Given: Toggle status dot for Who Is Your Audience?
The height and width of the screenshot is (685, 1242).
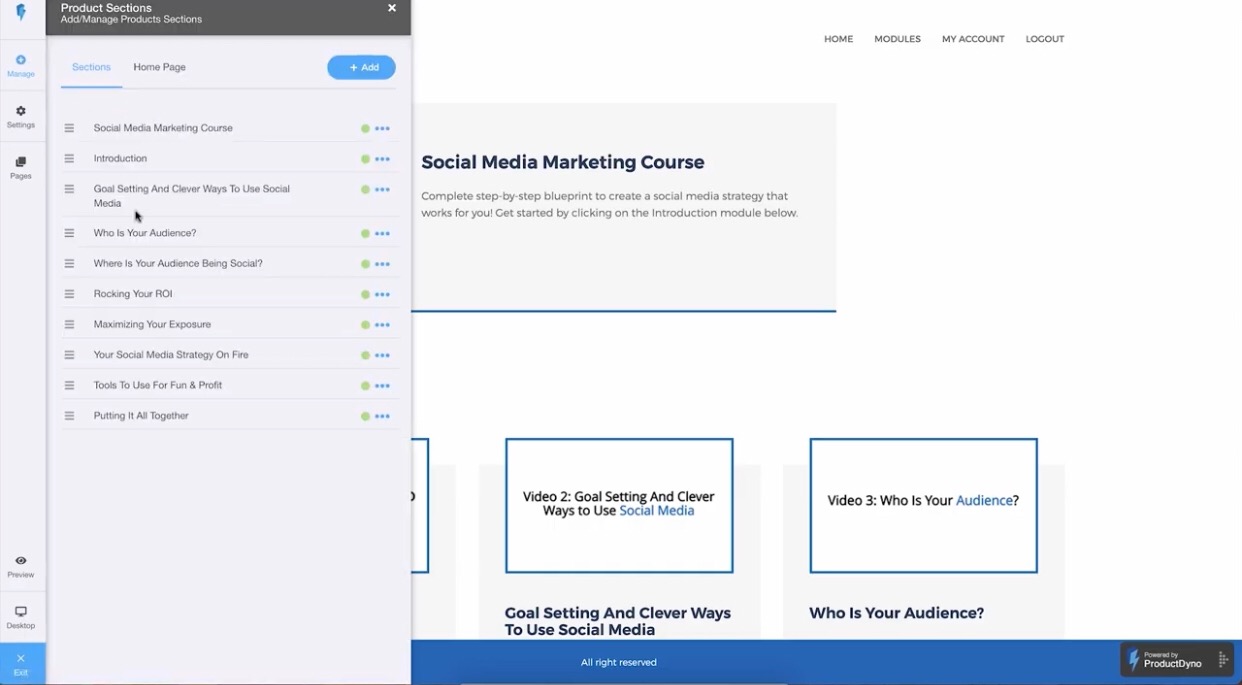Looking at the screenshot, I should point(365,234).
